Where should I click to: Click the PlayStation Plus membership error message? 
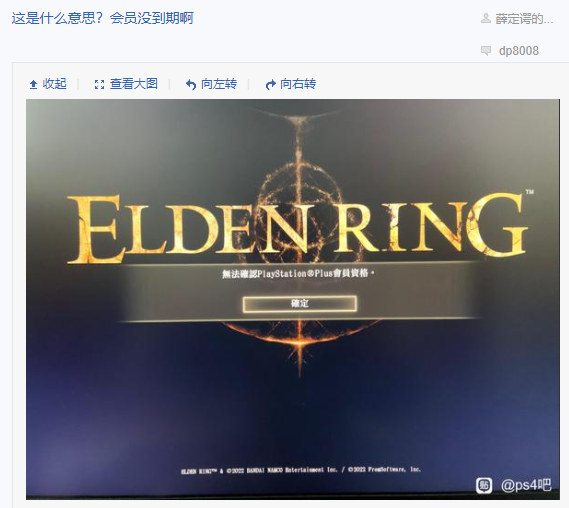tap(298, 273)
